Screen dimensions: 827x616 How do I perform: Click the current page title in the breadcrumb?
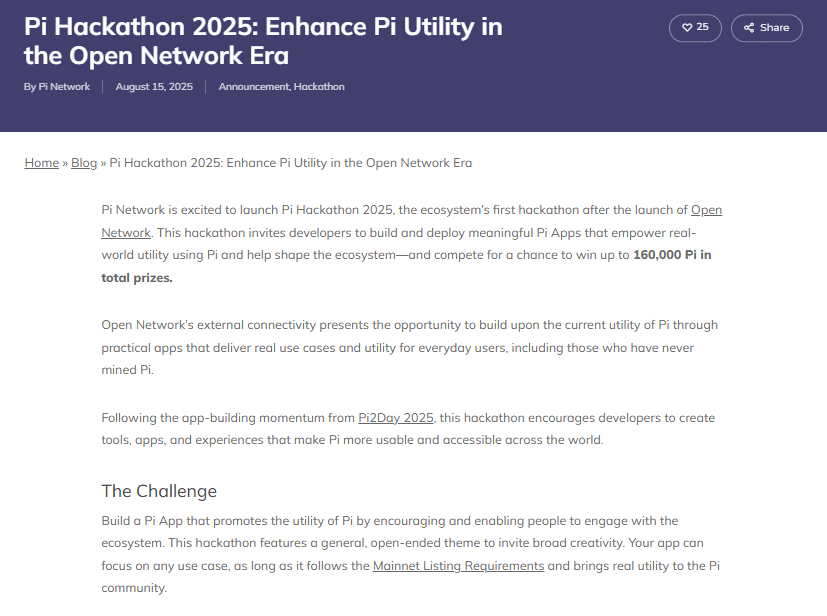(290, 163)
